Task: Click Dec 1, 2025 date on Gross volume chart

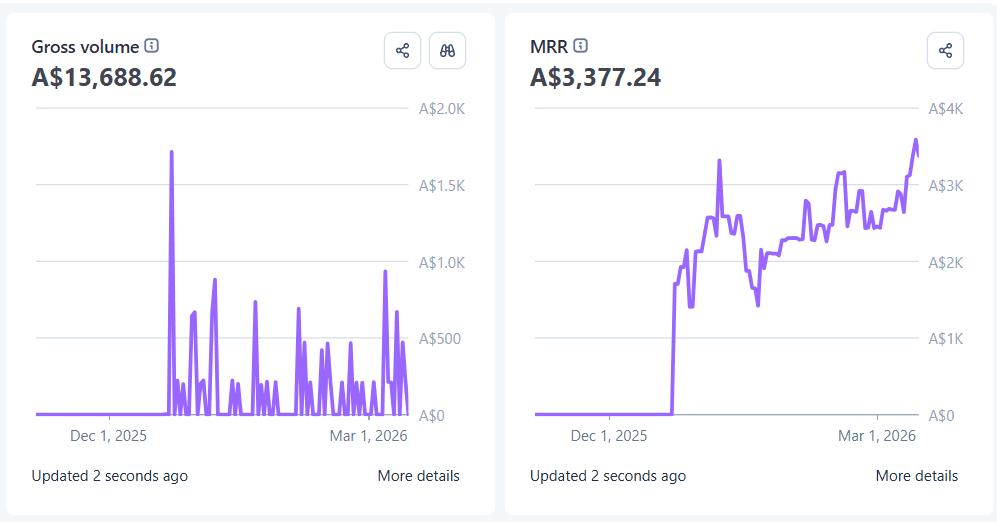Action: (108, 436)
